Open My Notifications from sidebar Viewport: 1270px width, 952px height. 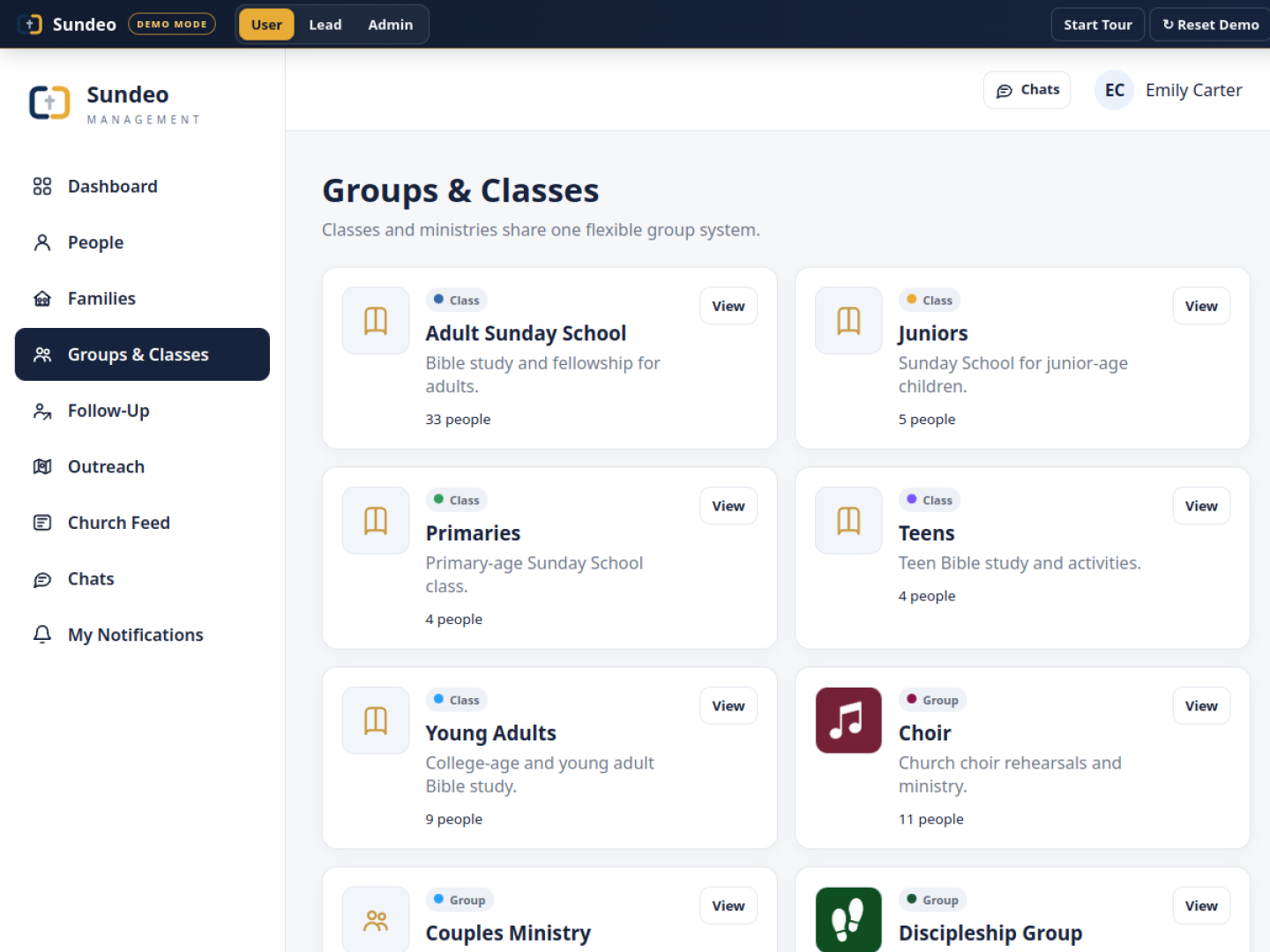click(142, 635)
